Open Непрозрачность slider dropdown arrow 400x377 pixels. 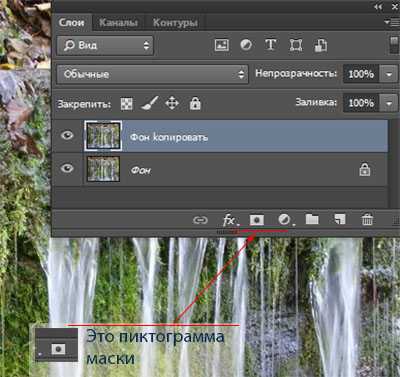tap(389, 75)
